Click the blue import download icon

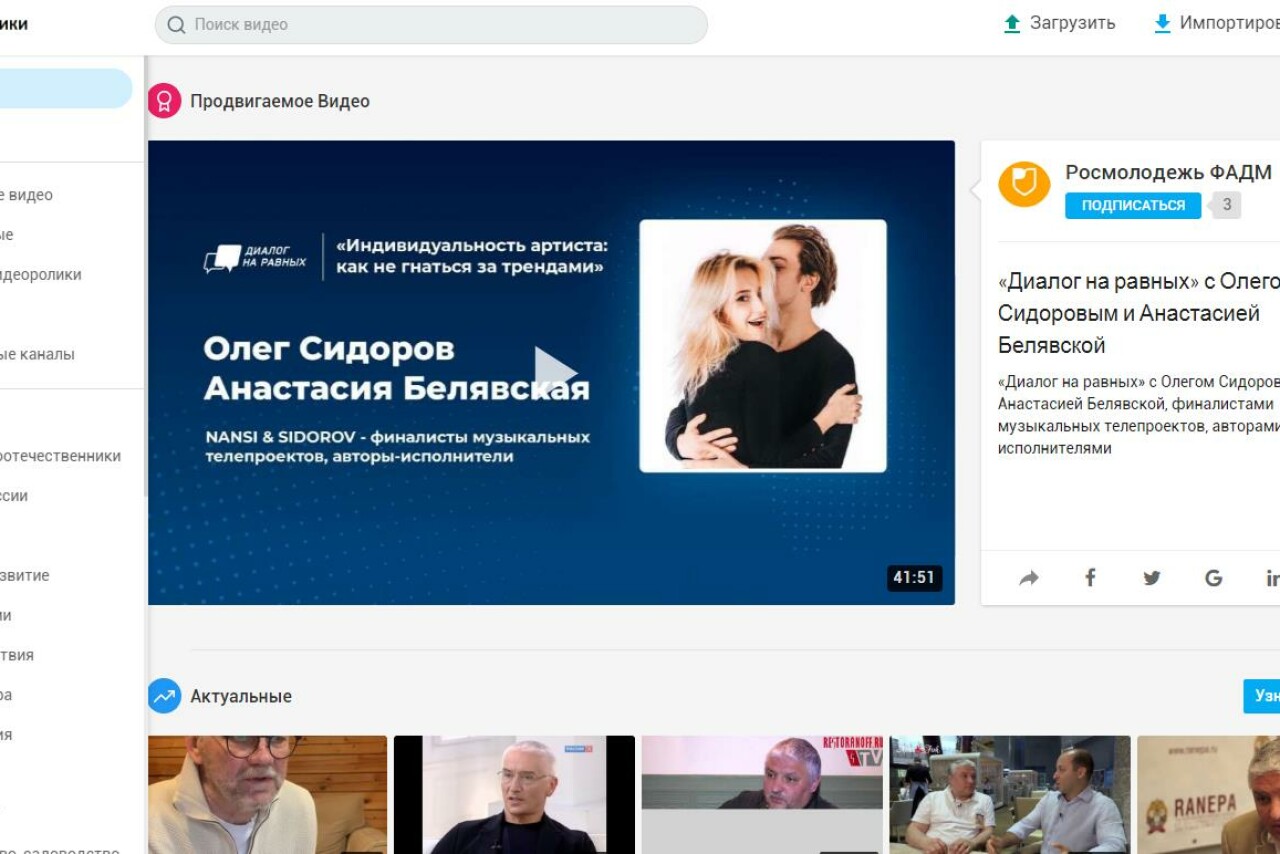[1162, 24]
